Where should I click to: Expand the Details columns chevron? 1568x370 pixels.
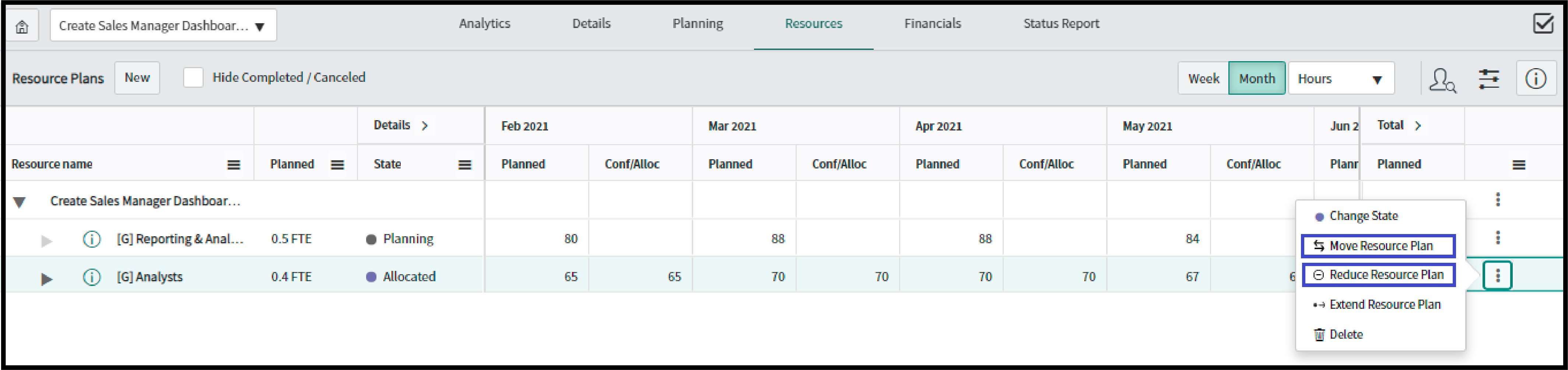tap(425, 125)
